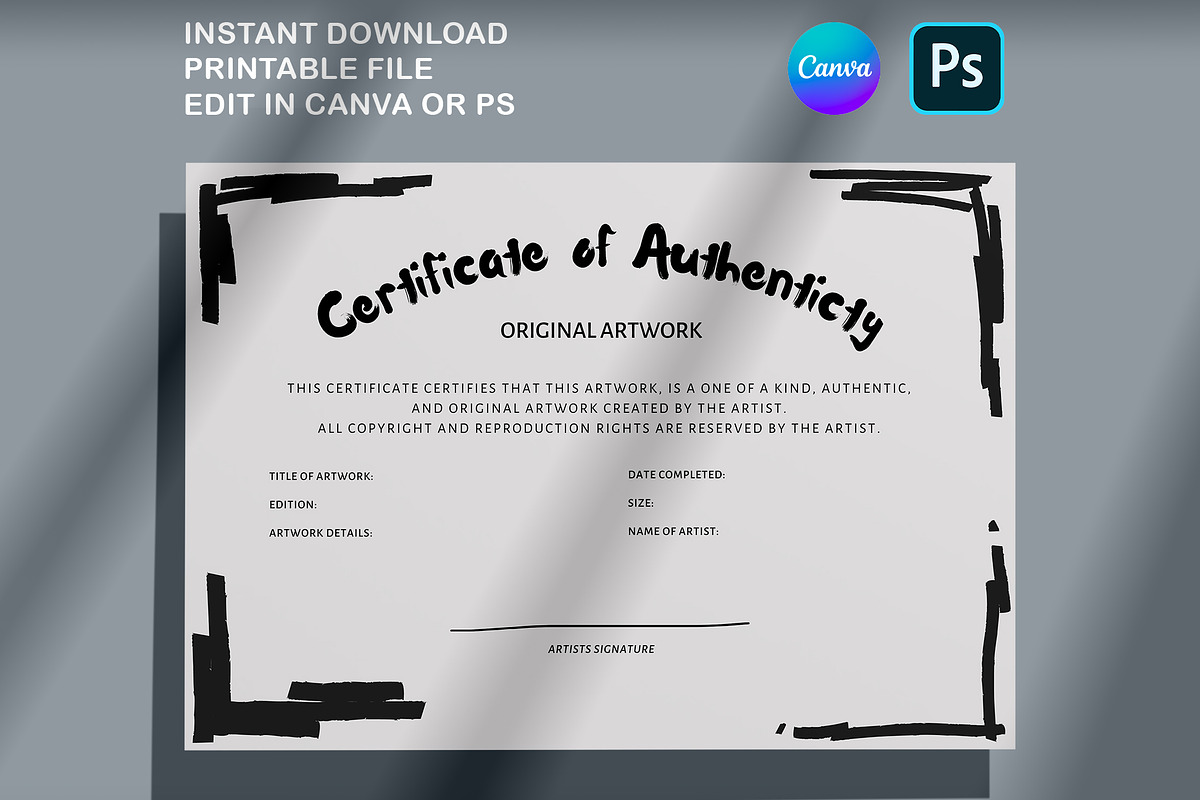The width and height of the screenshot is (1200, 800).
Task: Click the "EDIT IN CANVA OR PS" text
Action: [x=349, y=103]
